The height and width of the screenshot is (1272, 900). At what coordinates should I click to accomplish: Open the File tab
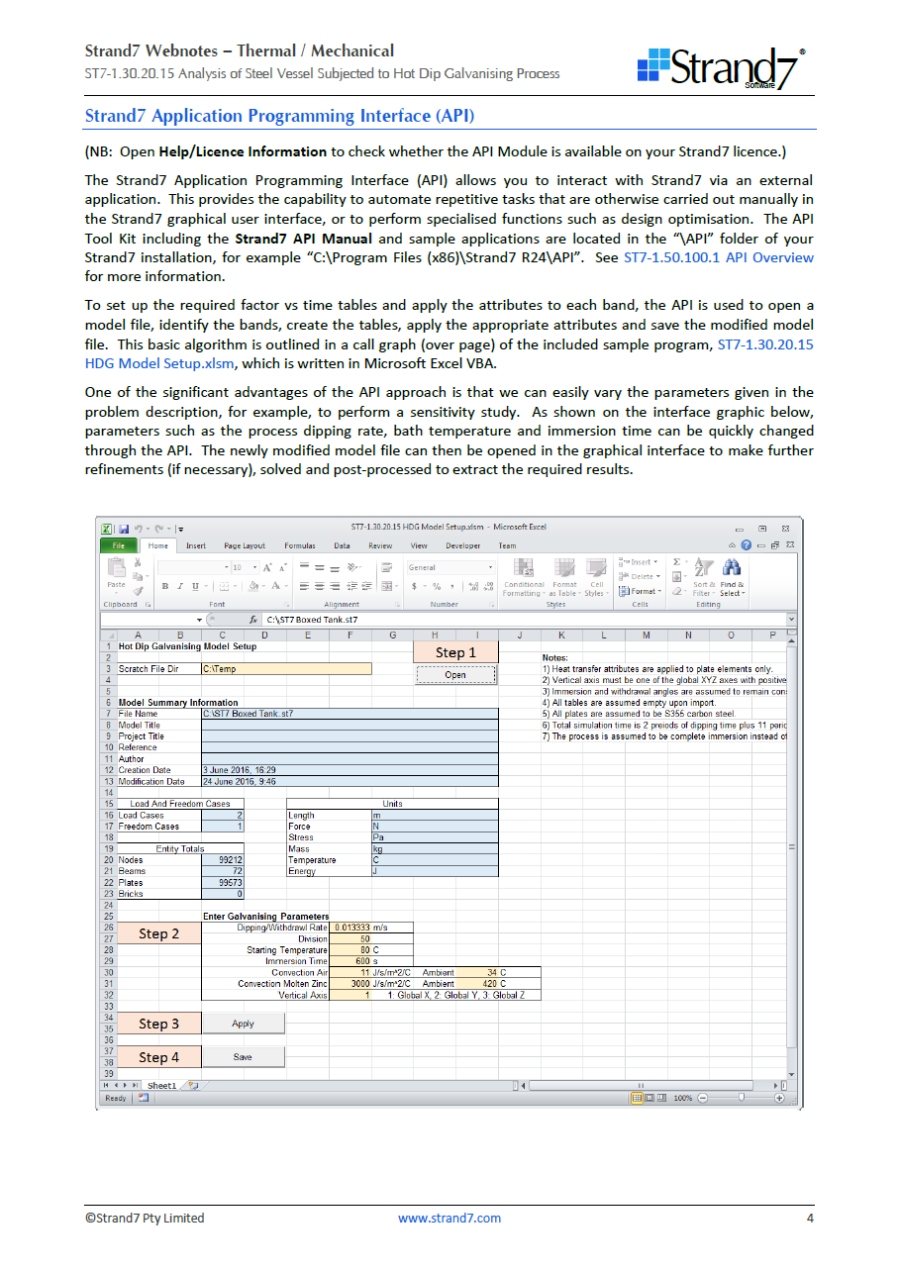(x=118, y=546)
